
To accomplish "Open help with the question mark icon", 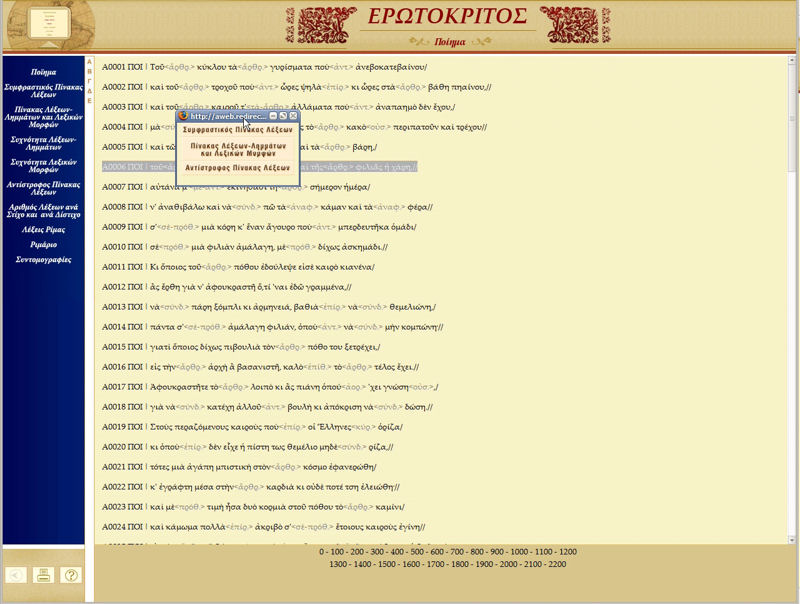I will point(70,574).
